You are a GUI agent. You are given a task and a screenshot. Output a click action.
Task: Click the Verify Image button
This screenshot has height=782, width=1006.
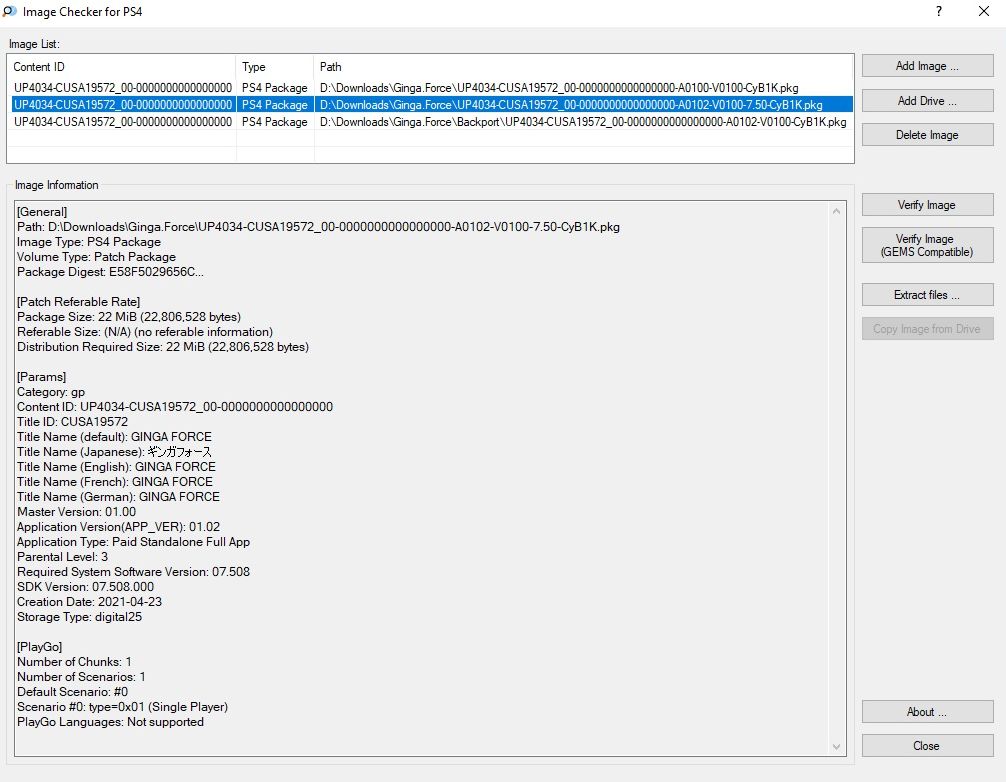point(927,205)
